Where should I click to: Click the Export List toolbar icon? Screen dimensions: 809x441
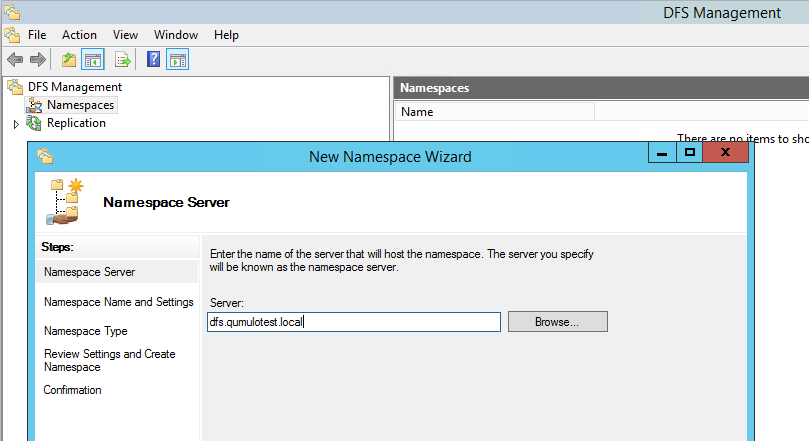[x=123, y=60]
